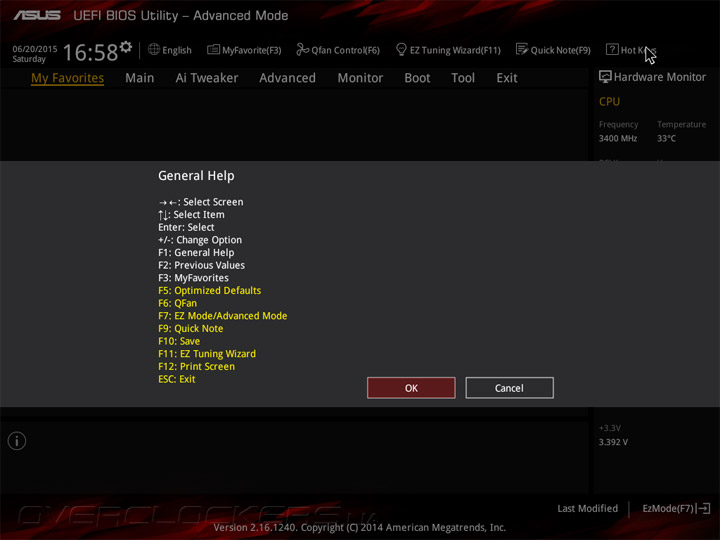Click the ESC: Exit line
The width and height of the screenshot is (720, 540).
click(x=177, y=379)
